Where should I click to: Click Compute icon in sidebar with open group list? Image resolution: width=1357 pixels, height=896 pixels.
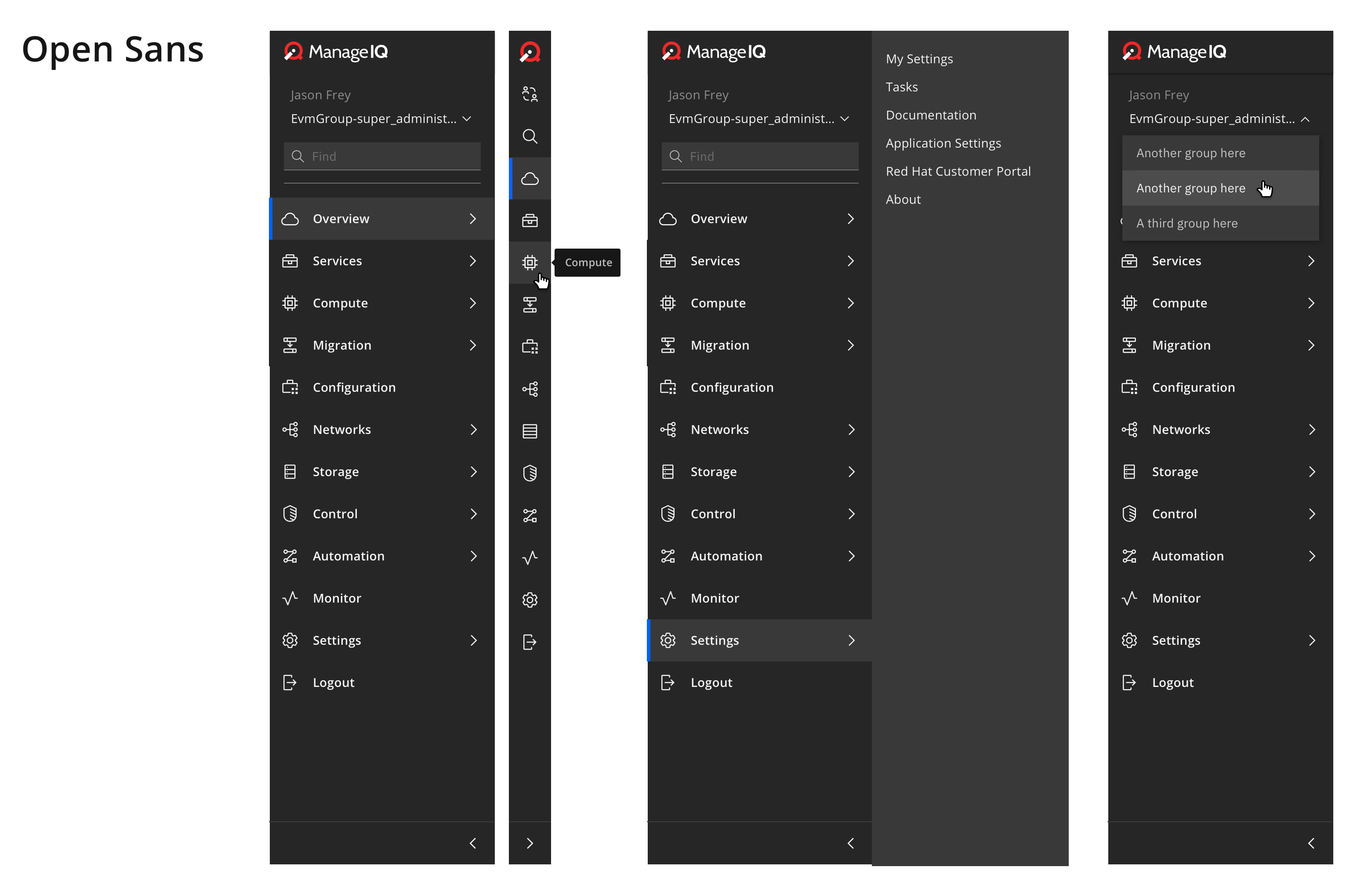[1129, 303]
